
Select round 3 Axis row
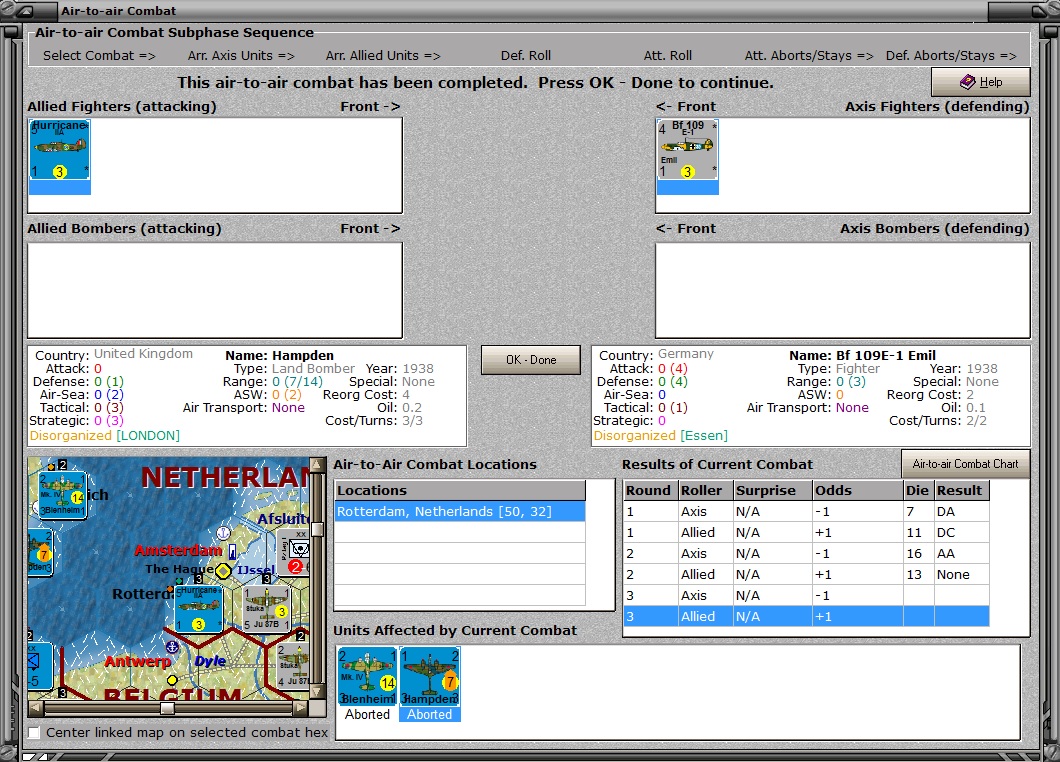[806, 596]
